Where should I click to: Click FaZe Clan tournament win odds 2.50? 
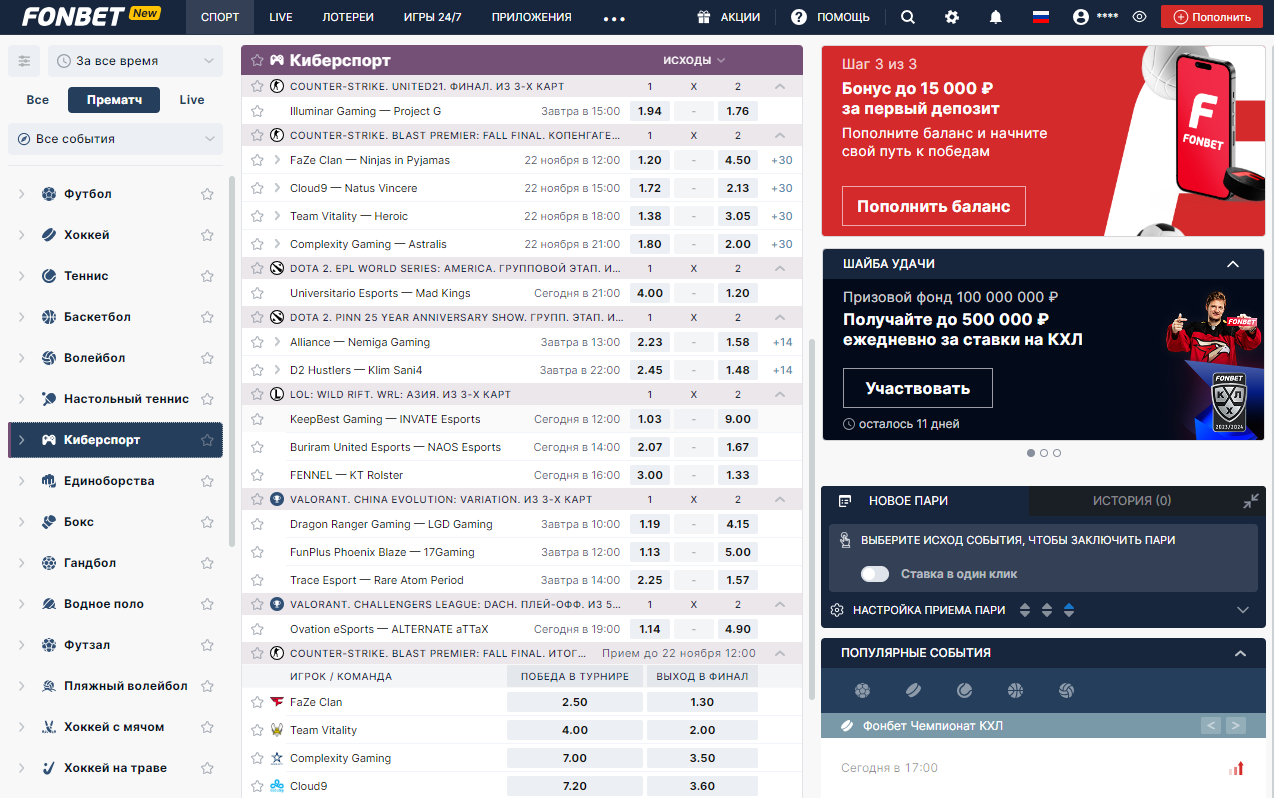[x=575, y=702]
